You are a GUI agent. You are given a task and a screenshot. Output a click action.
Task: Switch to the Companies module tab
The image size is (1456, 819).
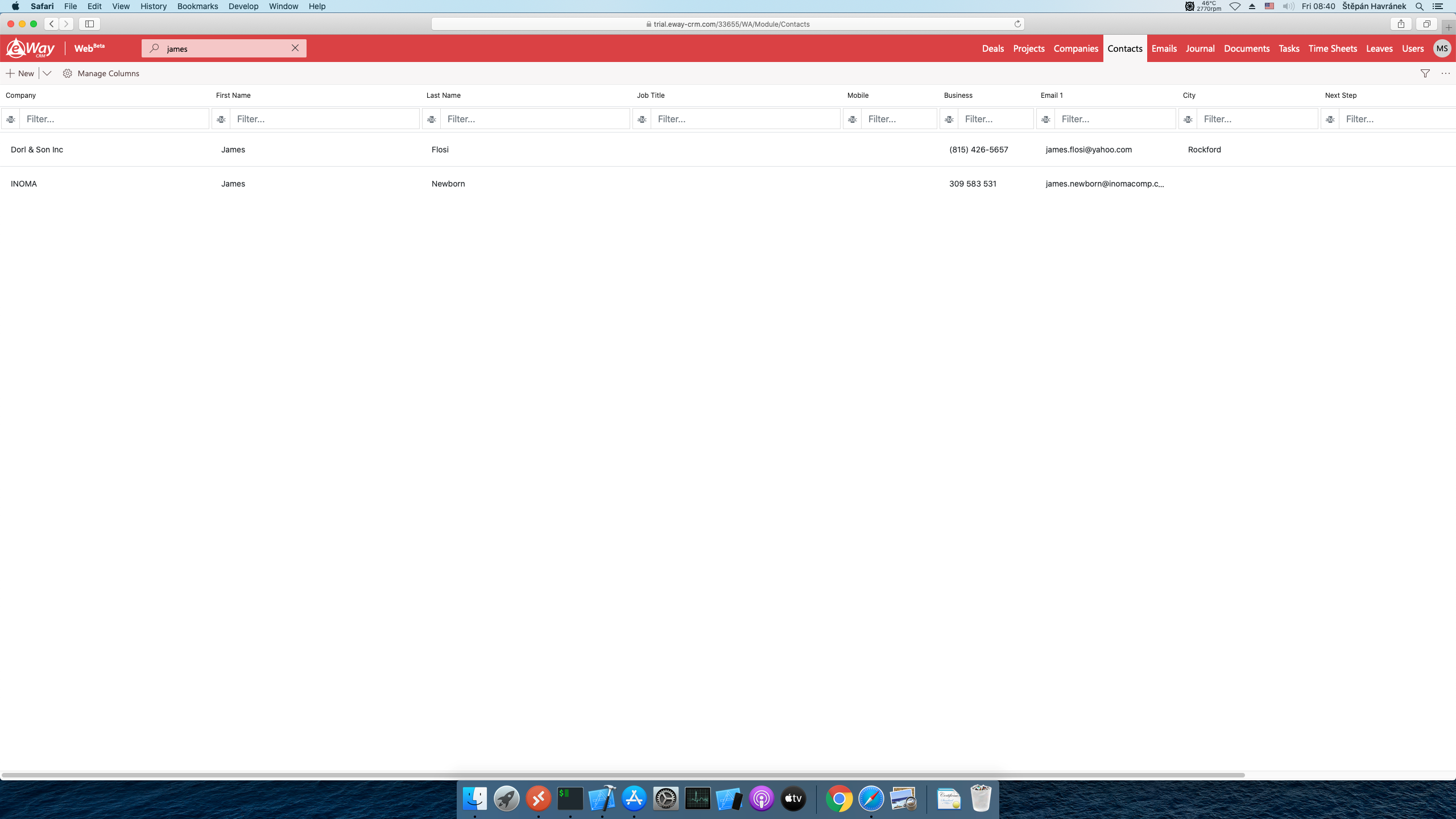(1076, 48)
